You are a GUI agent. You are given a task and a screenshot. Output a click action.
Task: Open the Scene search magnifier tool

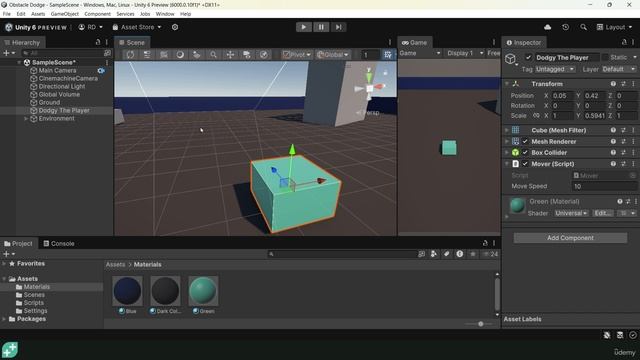click(x=213, y=55)
